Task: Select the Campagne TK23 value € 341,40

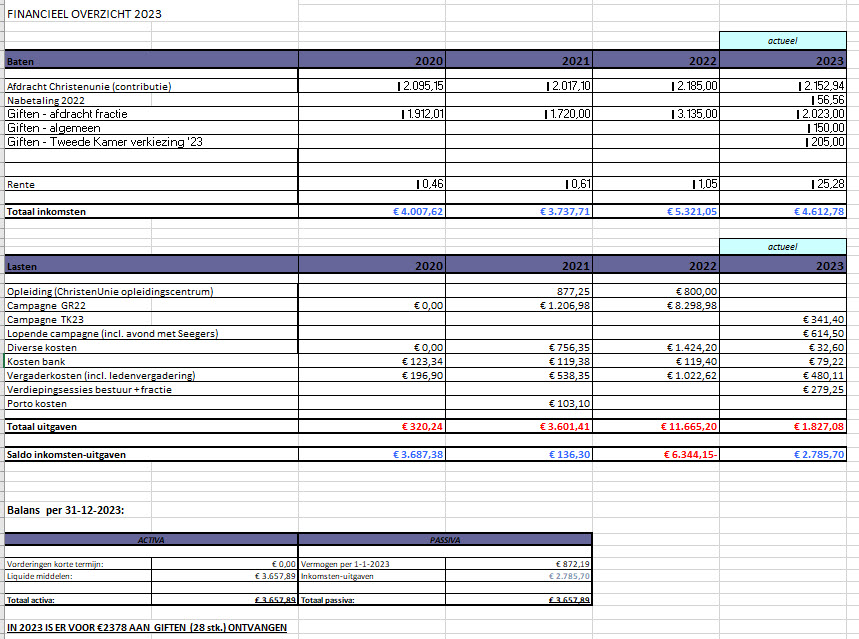Action: pyautogui.click(x=823, y=320)
